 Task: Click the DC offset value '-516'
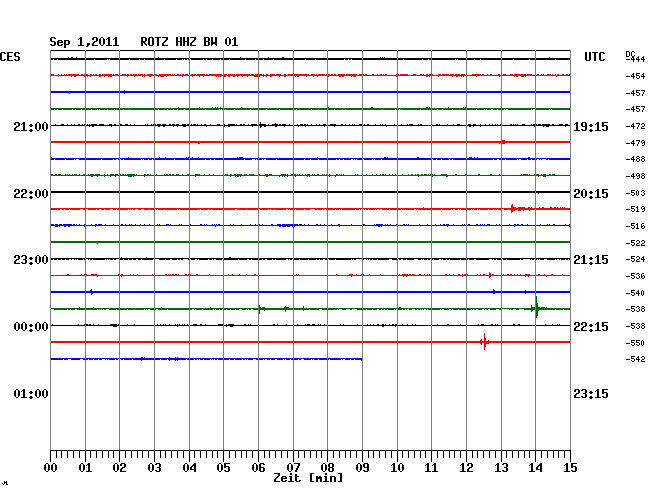(635, 226)
